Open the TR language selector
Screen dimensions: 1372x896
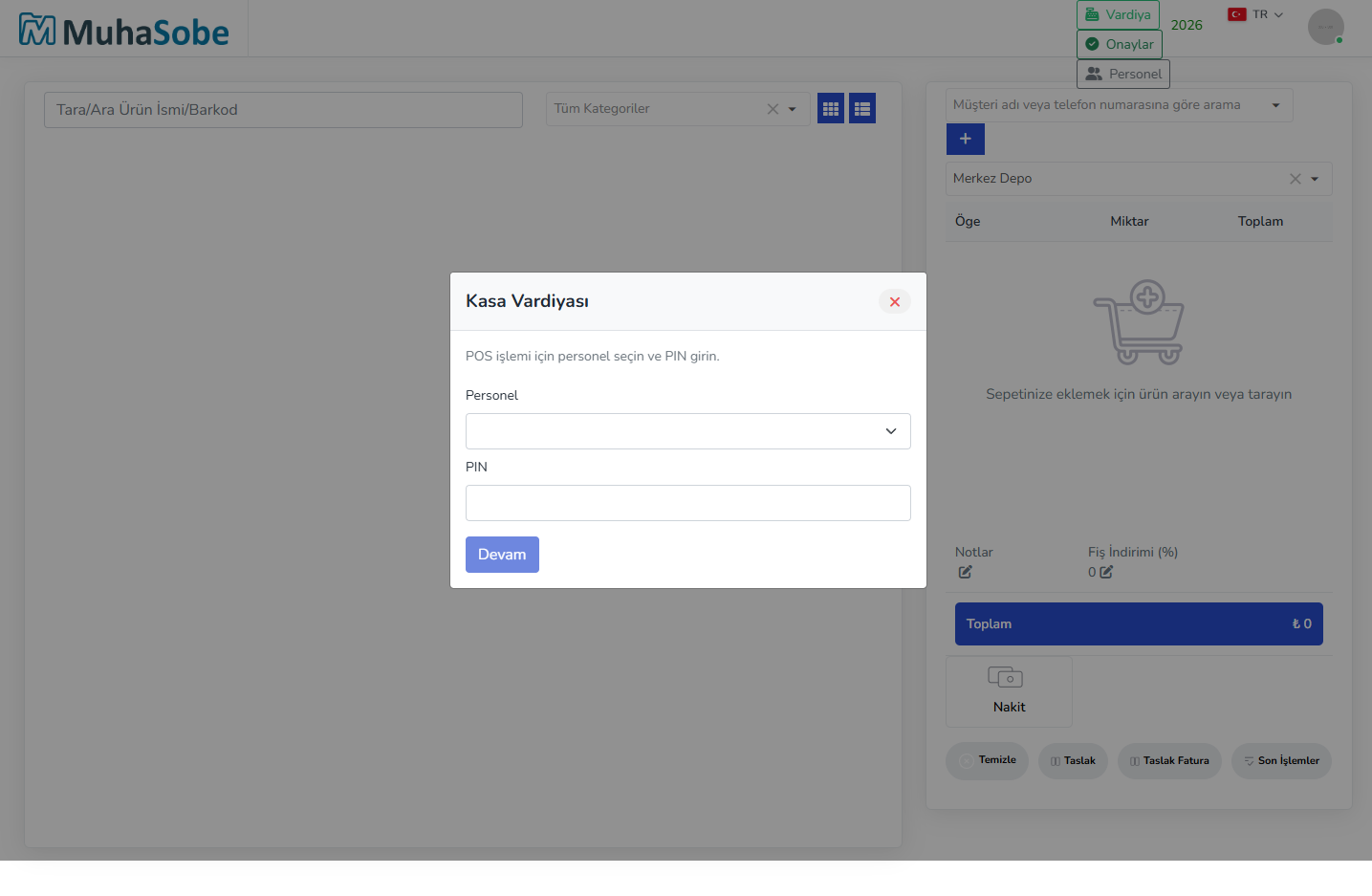coord(1255,14)
